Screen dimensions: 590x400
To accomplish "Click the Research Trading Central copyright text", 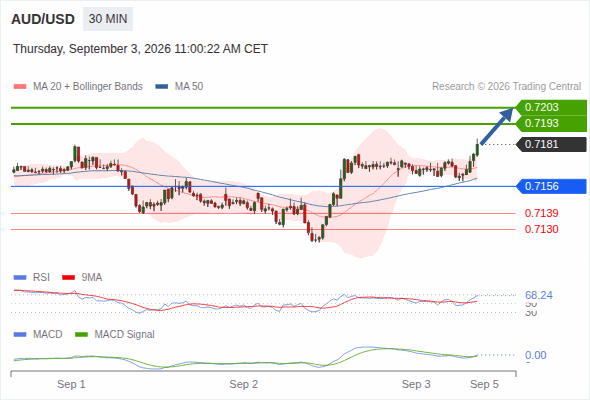I will point(506,87).
